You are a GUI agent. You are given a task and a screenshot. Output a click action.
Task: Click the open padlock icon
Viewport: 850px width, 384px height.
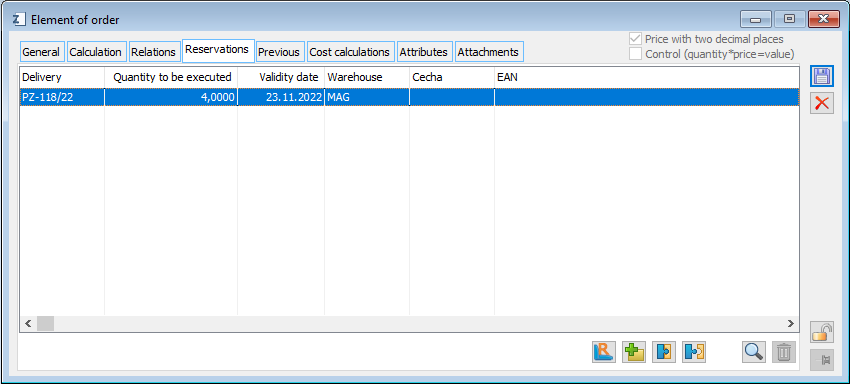click(822, 331)
